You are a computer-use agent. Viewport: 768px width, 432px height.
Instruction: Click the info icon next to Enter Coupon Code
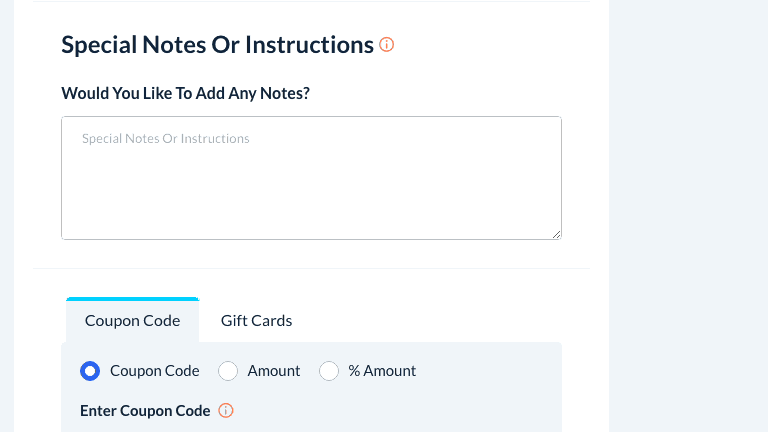click(226, 411)
